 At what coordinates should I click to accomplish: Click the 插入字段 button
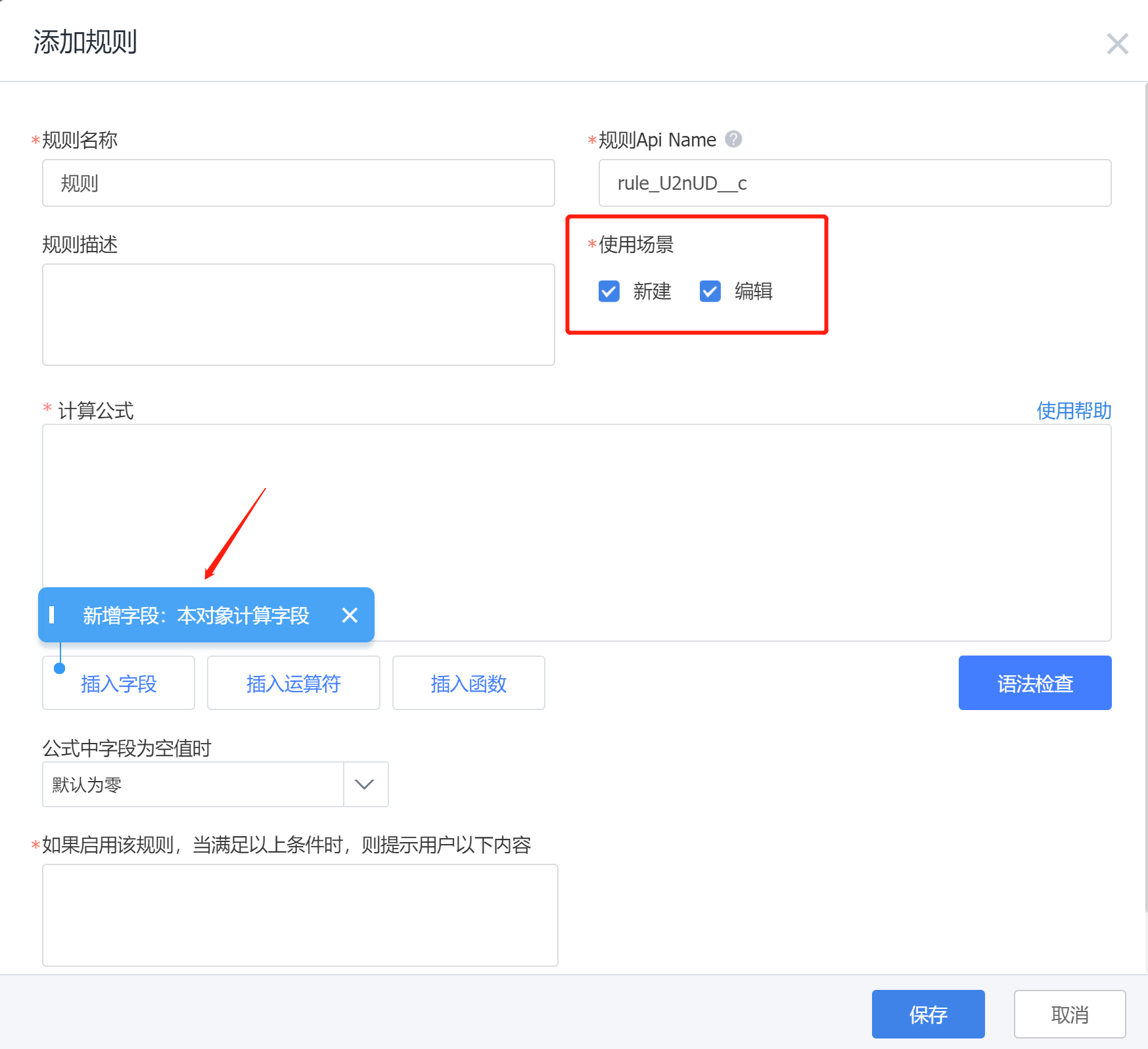pos(118,683)
